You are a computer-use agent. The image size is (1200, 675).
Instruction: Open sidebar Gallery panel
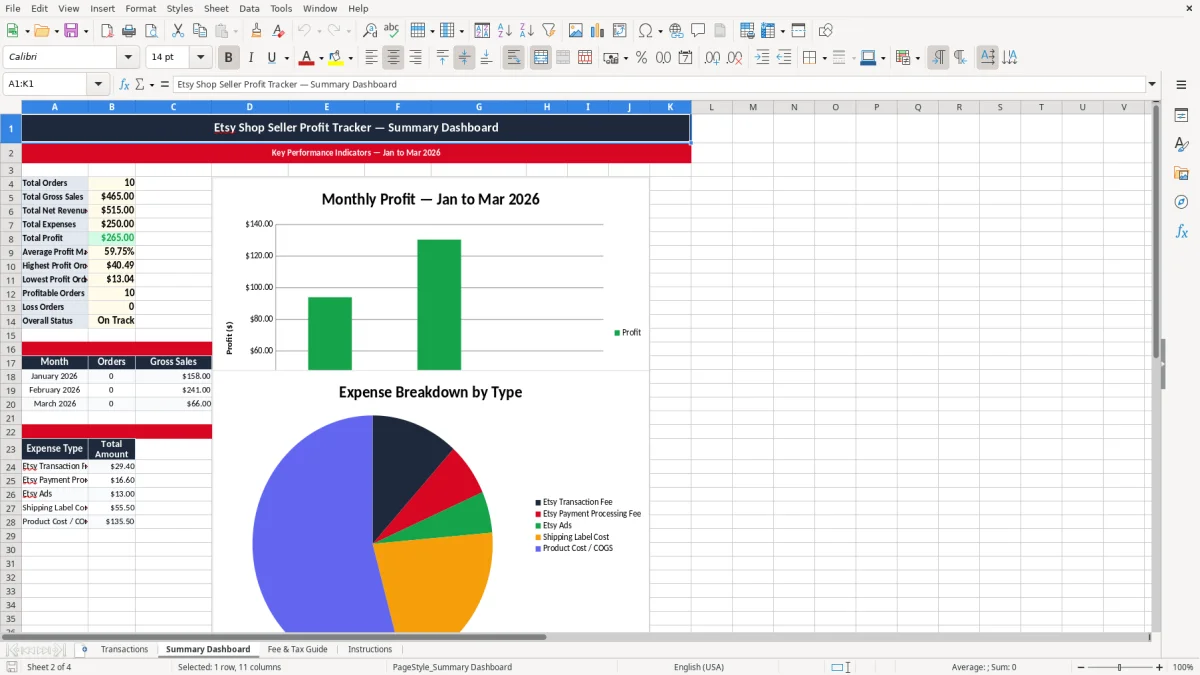[1181, 173]
